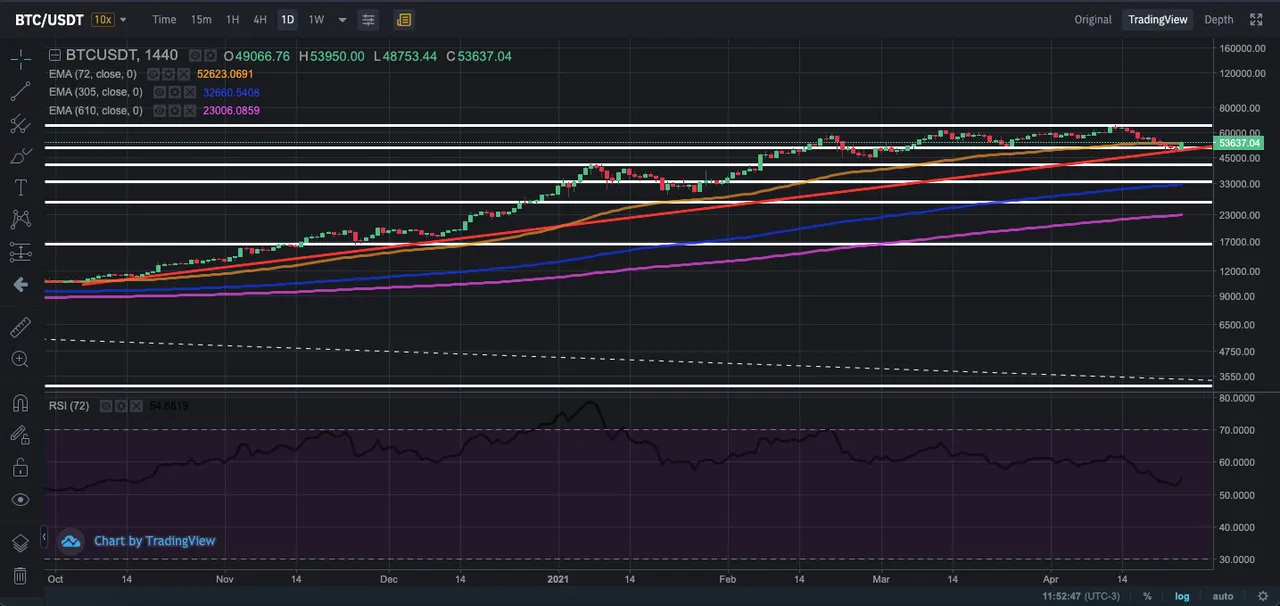1280x606 pixels.
Task: Switch to 1H interval
Action: [x=232, y=20]
